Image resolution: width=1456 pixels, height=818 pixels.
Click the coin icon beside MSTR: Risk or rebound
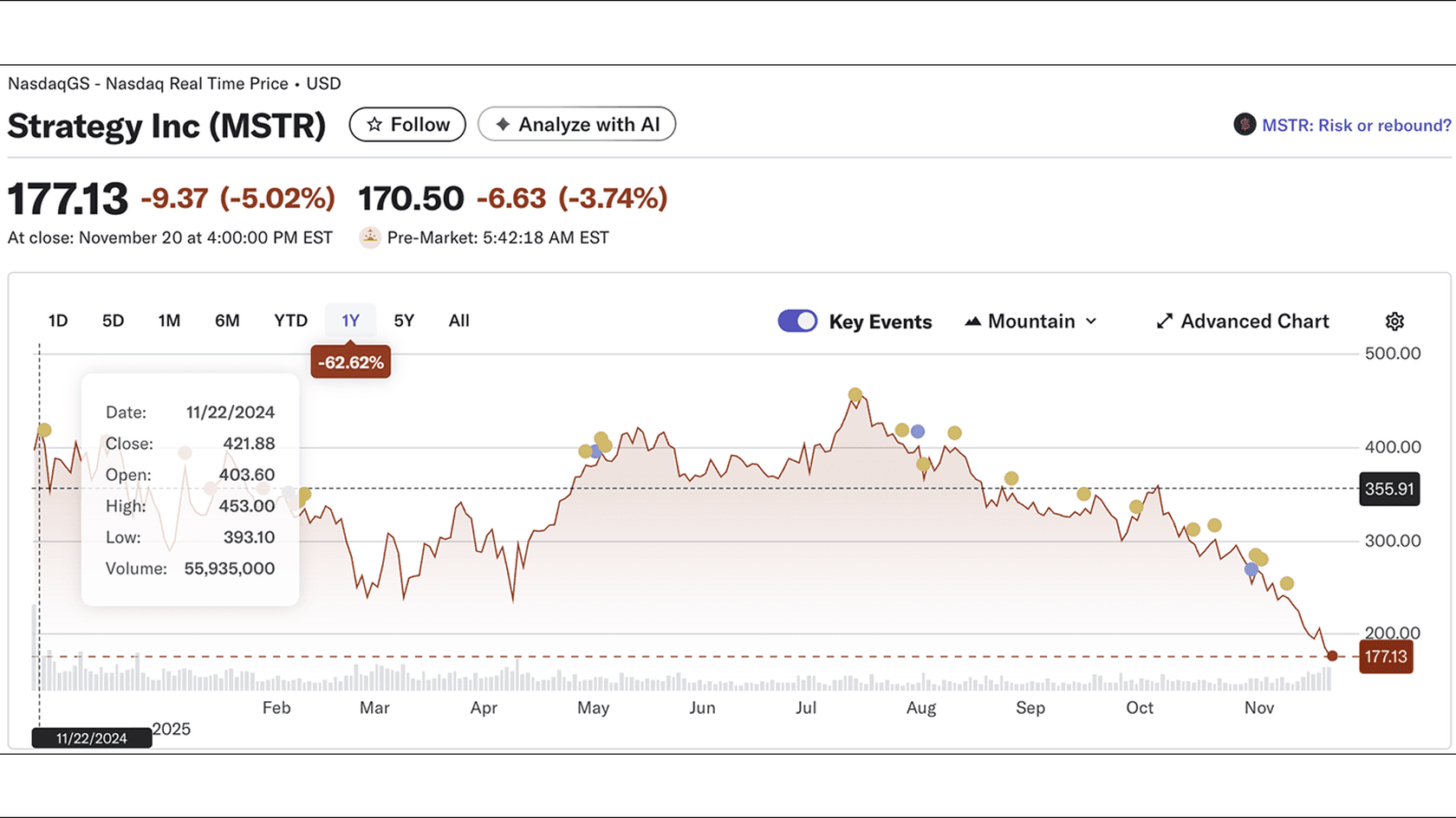click(x=1245, y=124)
